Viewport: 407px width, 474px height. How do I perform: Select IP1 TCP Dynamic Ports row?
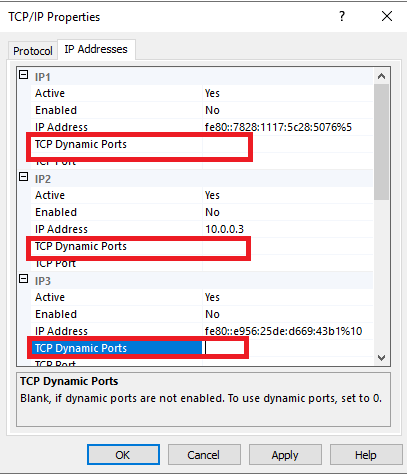202,144
